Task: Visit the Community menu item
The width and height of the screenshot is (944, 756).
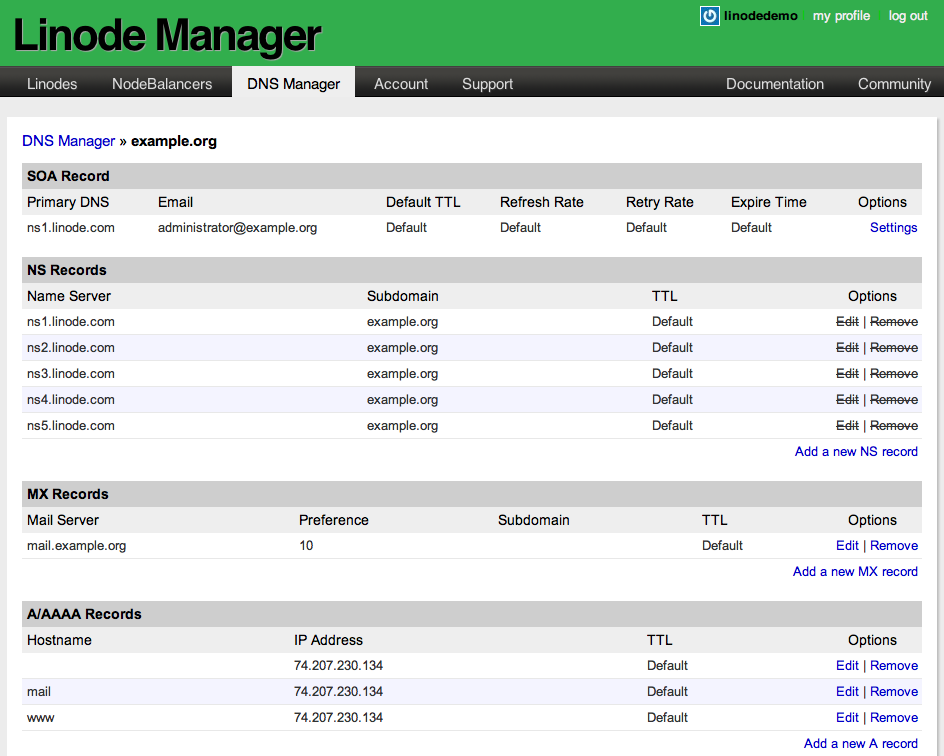Action: point(894,84)
